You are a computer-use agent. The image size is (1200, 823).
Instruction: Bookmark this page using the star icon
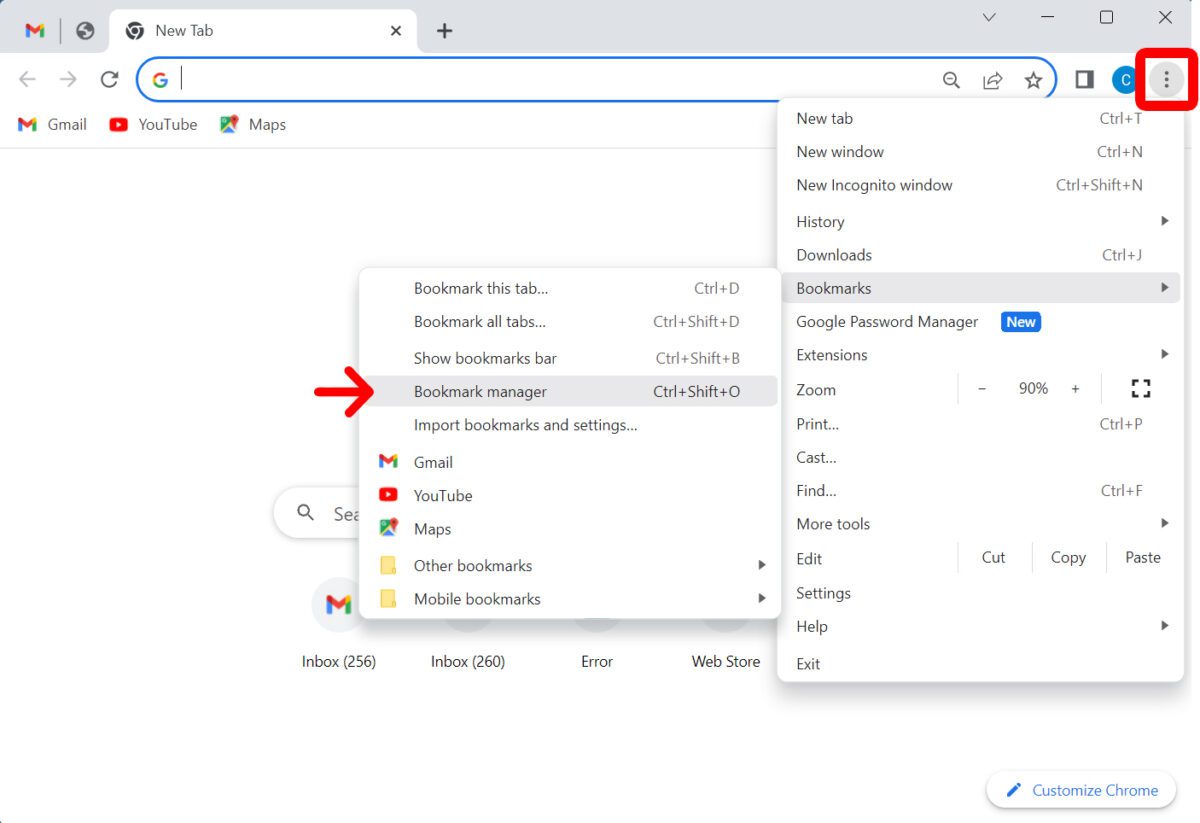(x=1033, y=79)
